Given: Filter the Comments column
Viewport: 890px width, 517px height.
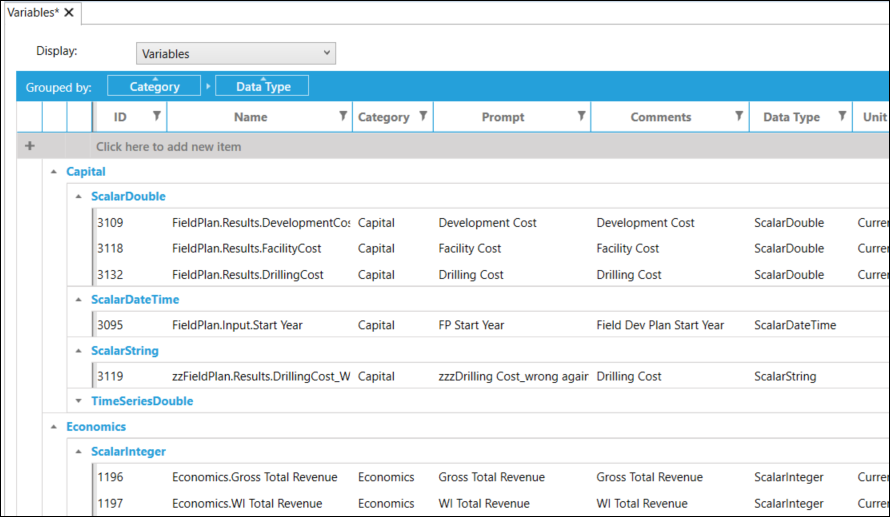Looking at the screenshot, I should point(739,116).
